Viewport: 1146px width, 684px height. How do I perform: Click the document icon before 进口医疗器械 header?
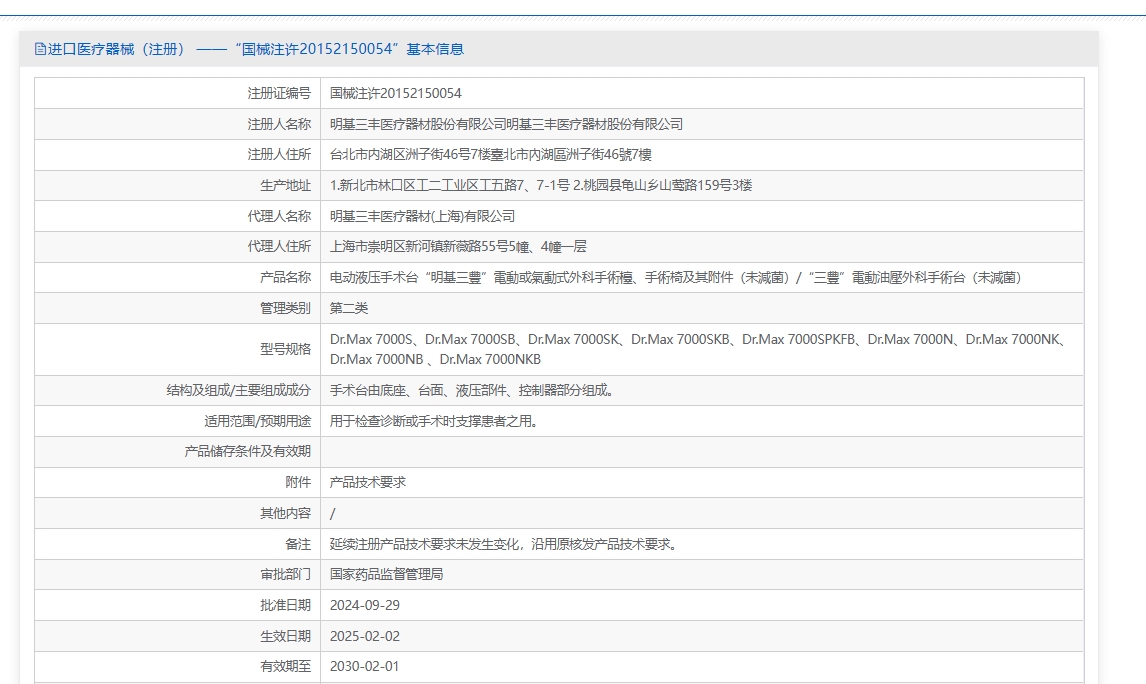[x=40, y=49]
